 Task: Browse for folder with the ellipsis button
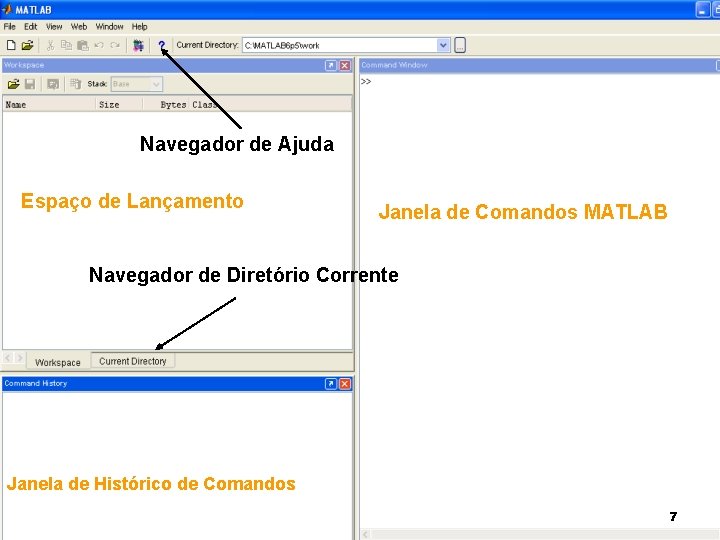click(460, 45)
